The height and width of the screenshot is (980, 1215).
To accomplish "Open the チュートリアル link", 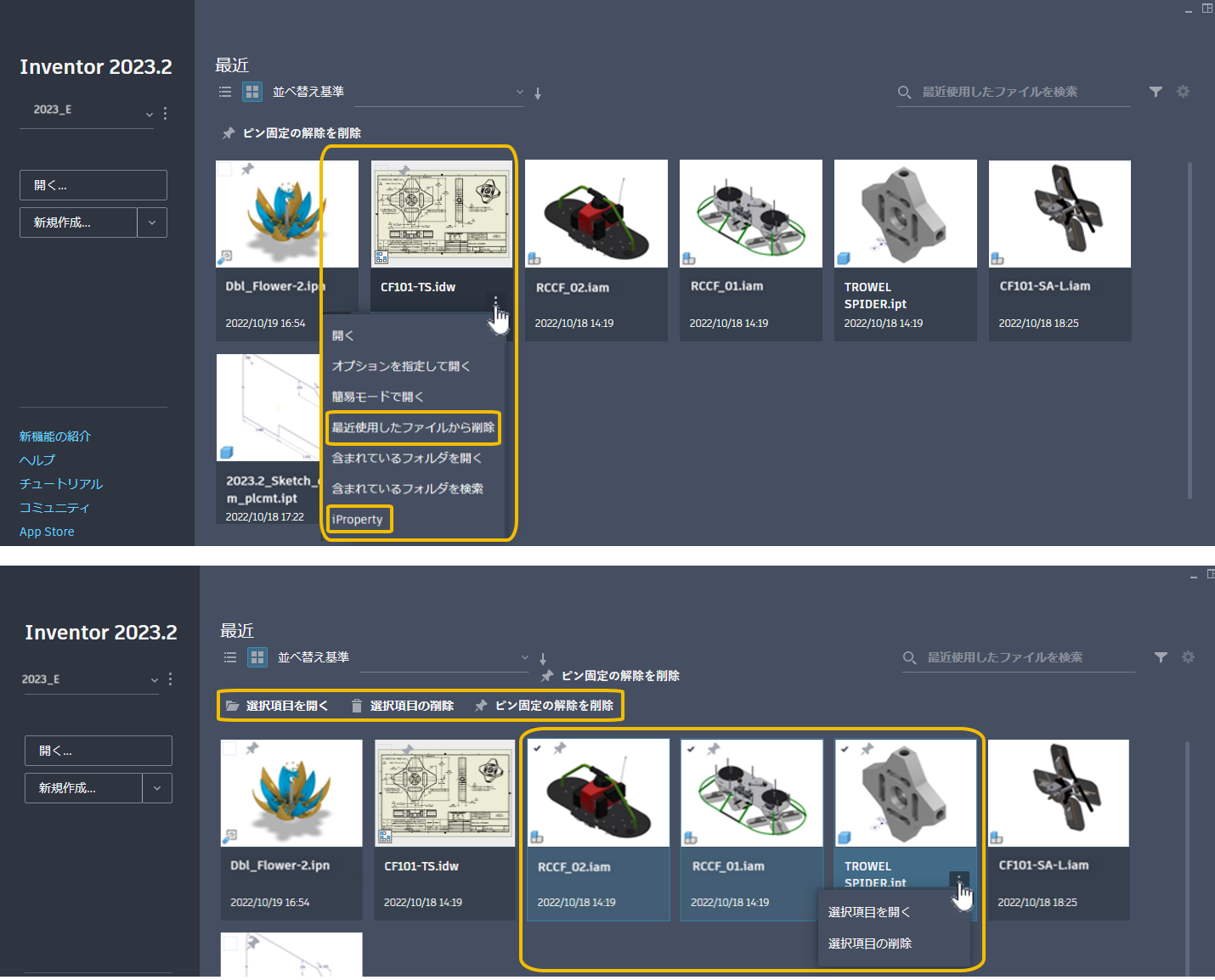I will (x=61, y=484).
